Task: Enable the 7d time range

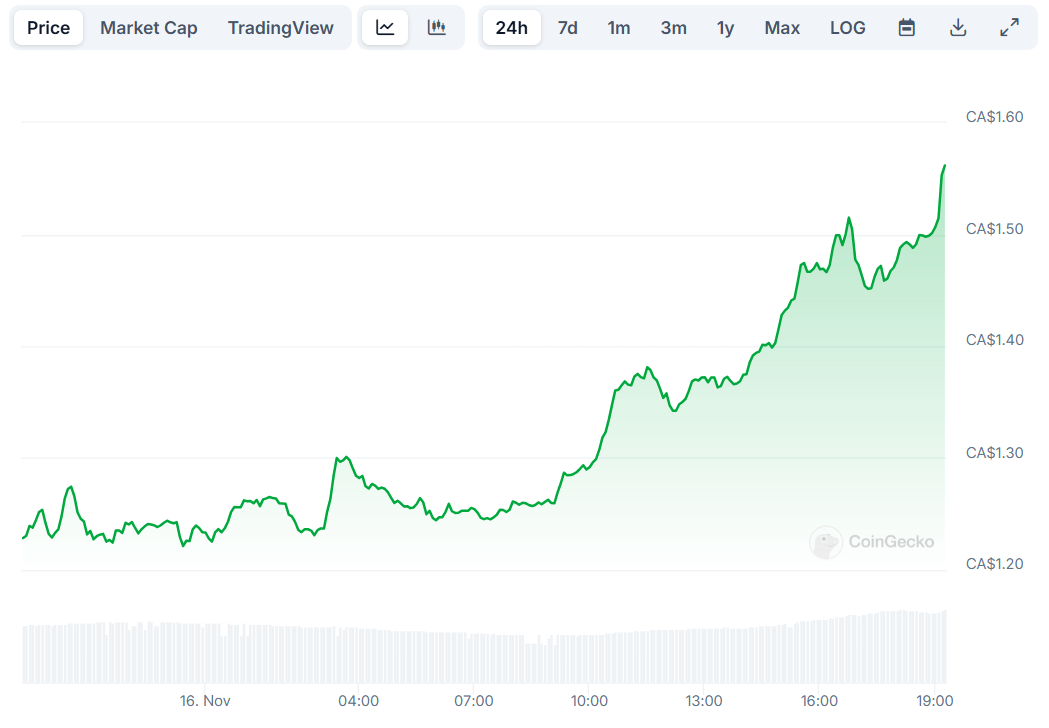Action: click(x=567, y=28)
